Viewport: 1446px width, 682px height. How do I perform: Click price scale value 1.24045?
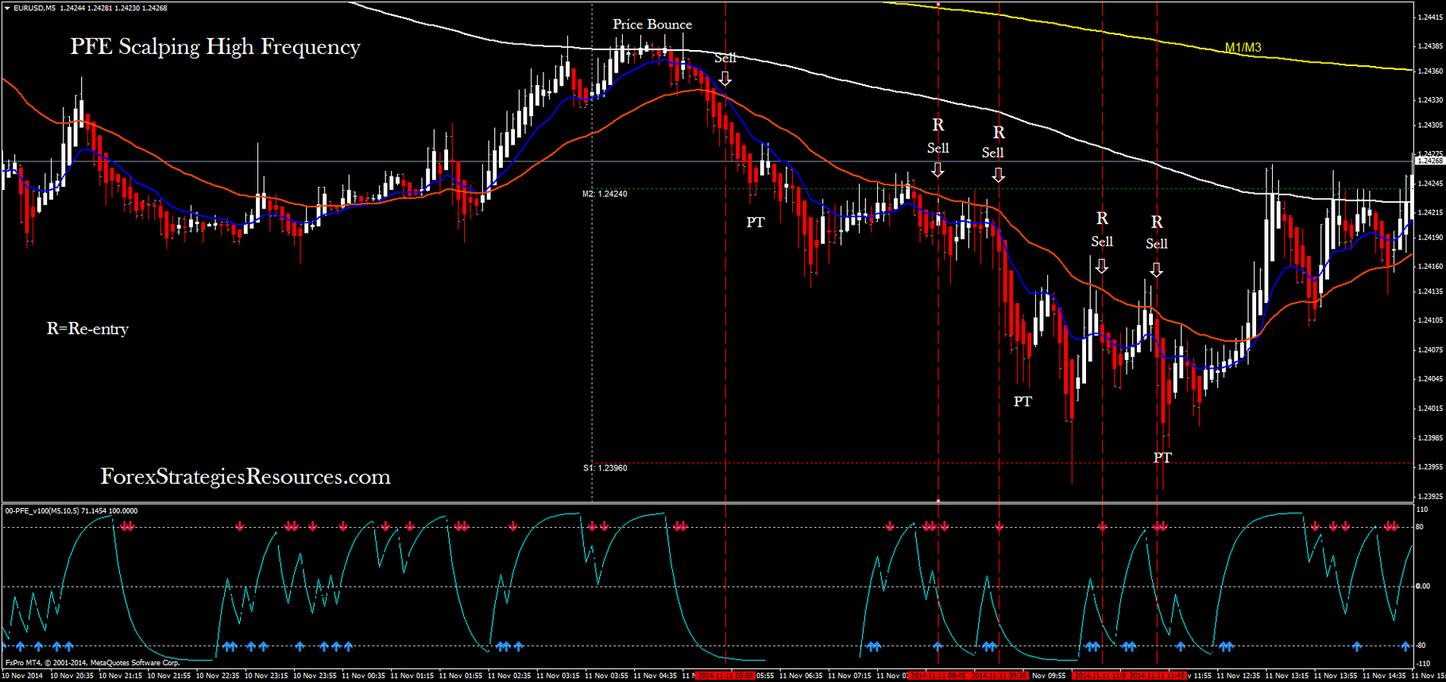point(1430,379)
